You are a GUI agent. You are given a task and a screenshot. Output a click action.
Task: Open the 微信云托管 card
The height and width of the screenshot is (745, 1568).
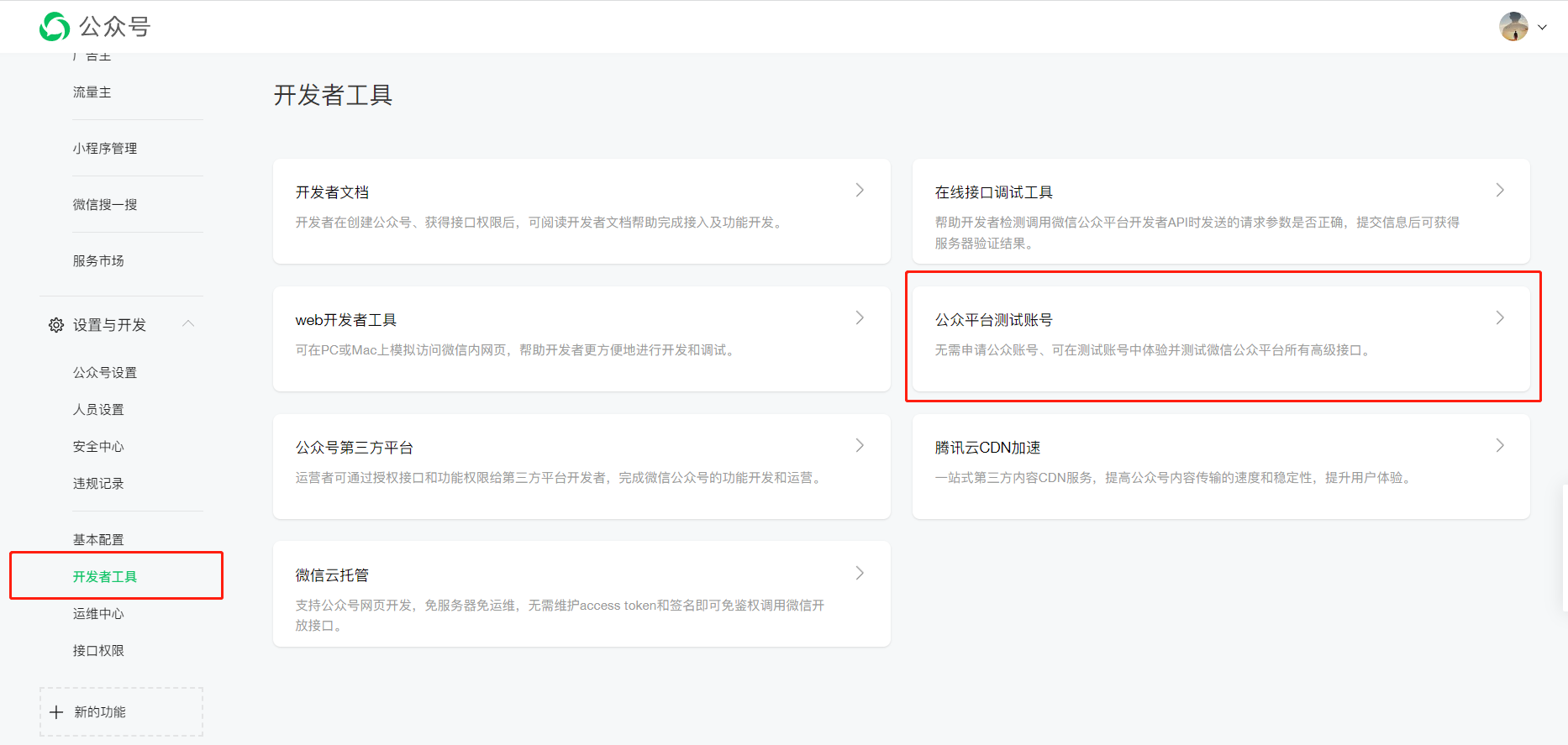click(581, 594)
